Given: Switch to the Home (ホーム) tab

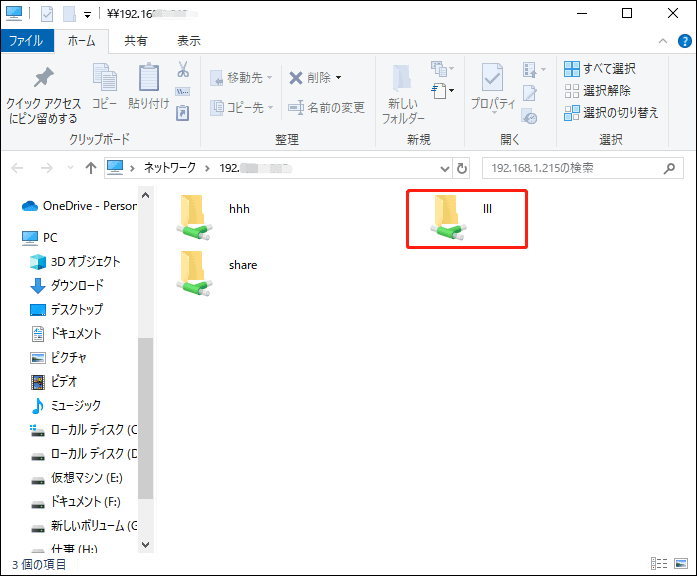Looking at the screenshot, I should point(81,41).
